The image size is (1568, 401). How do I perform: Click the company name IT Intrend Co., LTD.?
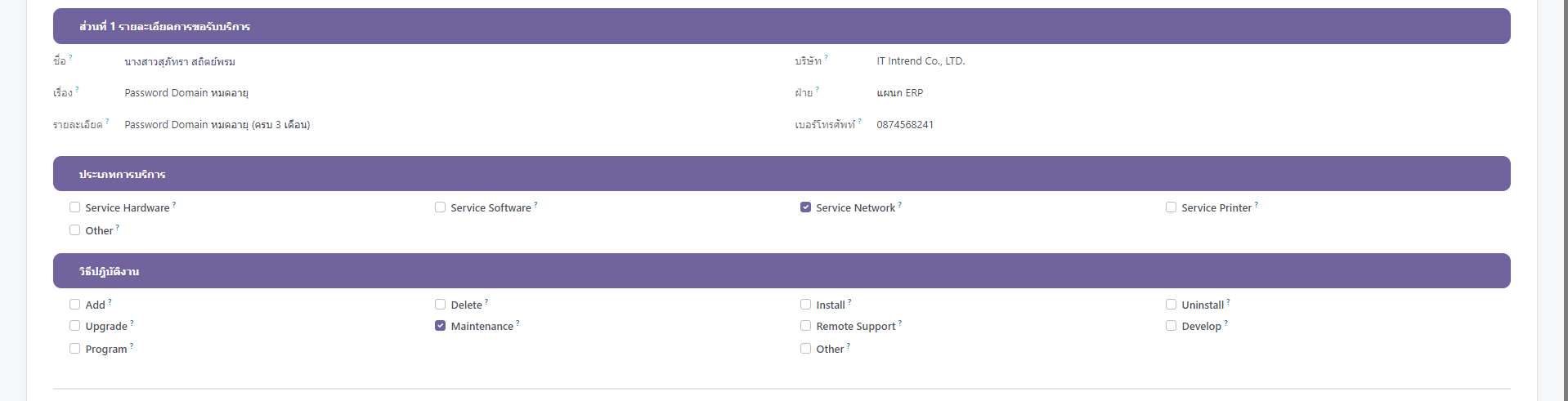(x=921, y=61)
